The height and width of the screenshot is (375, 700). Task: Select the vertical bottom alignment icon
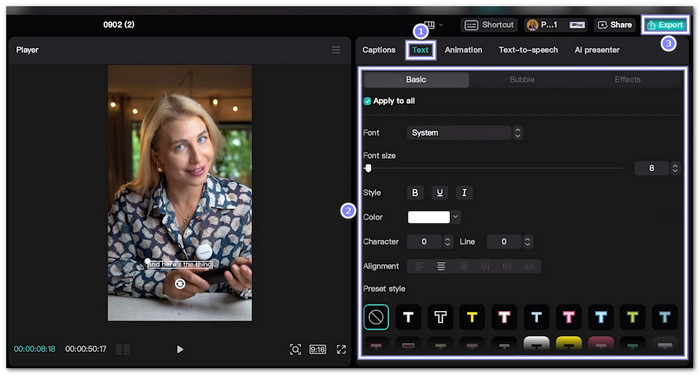pyautogui.click(x=529, y=267)
